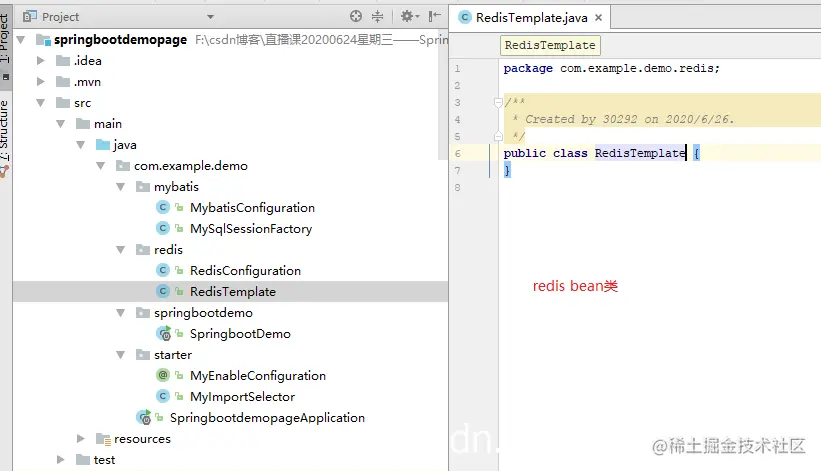Collapse the java folder
Screen dimensions: 821x471
pos(81,145)
